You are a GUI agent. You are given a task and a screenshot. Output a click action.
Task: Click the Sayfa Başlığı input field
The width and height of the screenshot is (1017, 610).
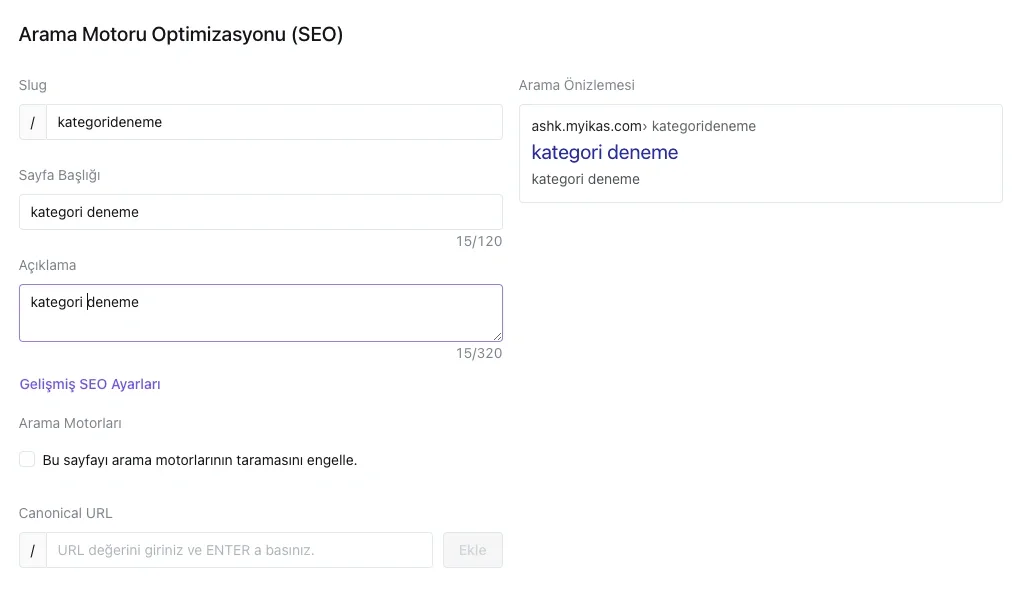click(x=261, y=212)
